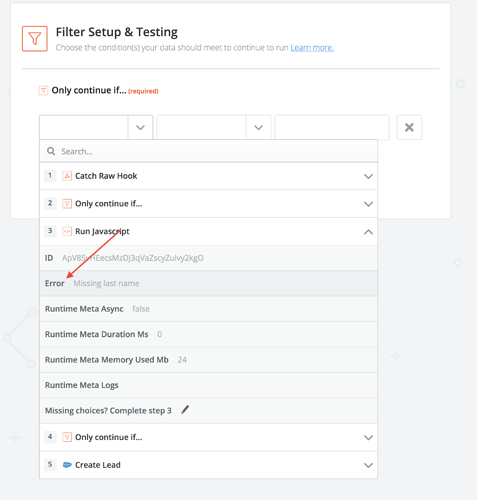Click the empty value input field
The image size is (477, 500).
(332, 127)
